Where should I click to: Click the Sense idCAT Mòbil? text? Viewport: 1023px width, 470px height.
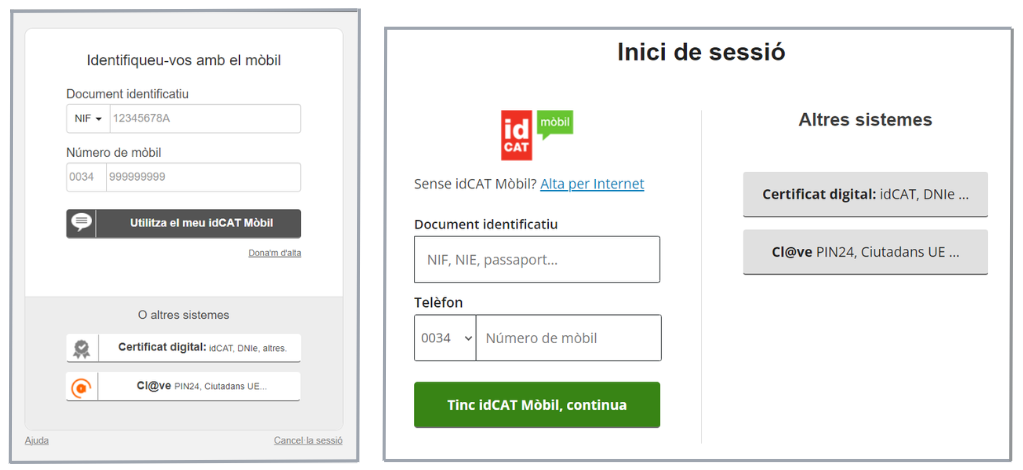[476, 184]
